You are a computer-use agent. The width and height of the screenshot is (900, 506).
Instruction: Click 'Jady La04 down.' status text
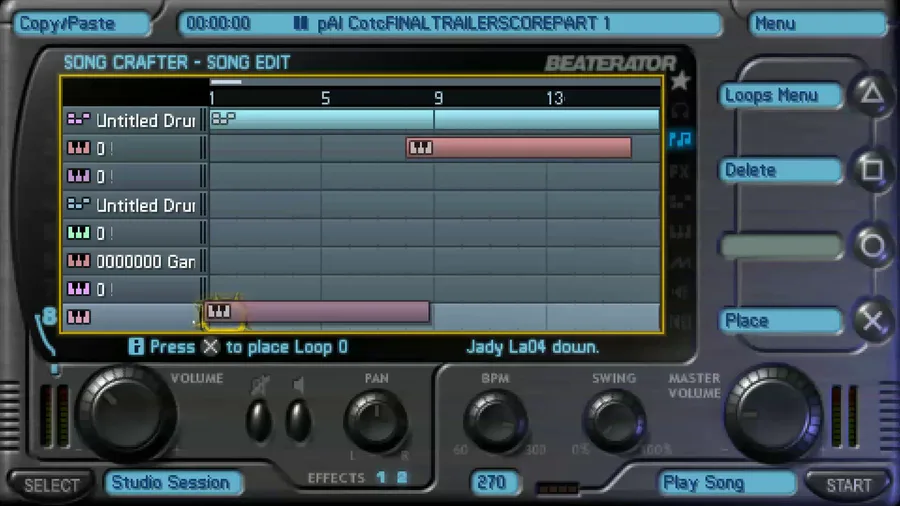click(533, 347)
